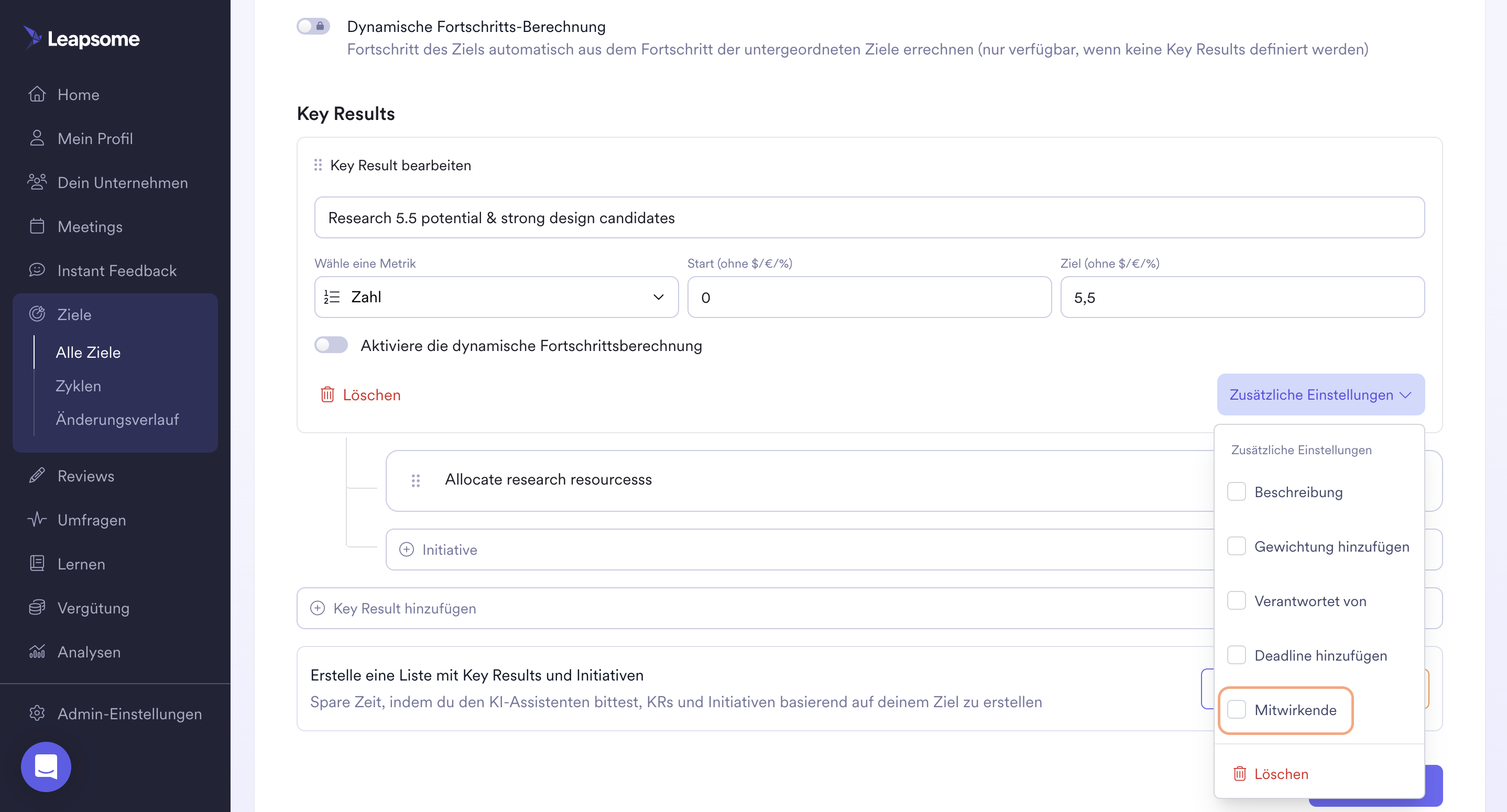Click the trash icon in Key Result card
The height and width of the screenshot is (812, 1507).
tap(327, 394)
